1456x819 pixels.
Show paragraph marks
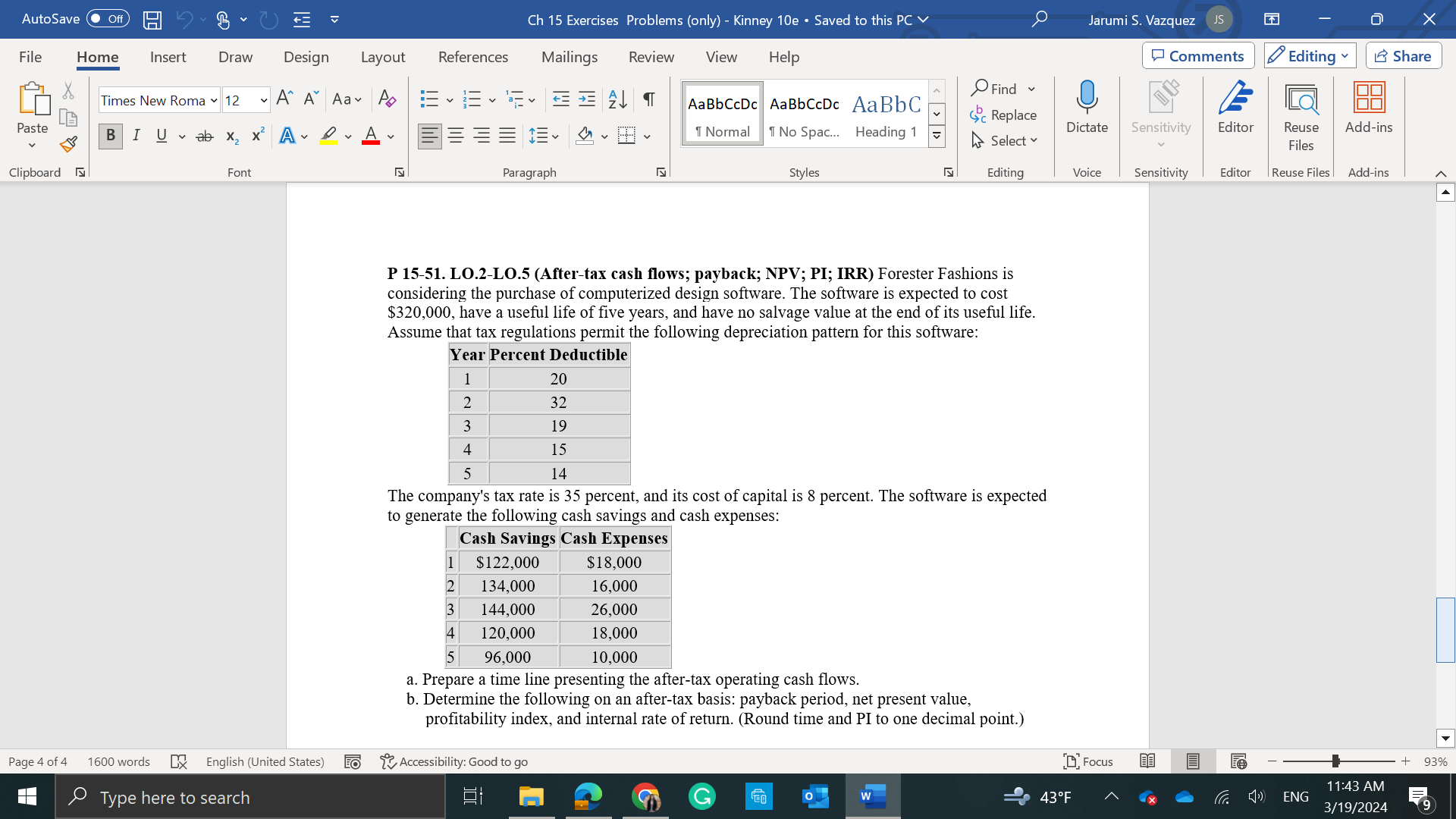(x=648, y=99)
